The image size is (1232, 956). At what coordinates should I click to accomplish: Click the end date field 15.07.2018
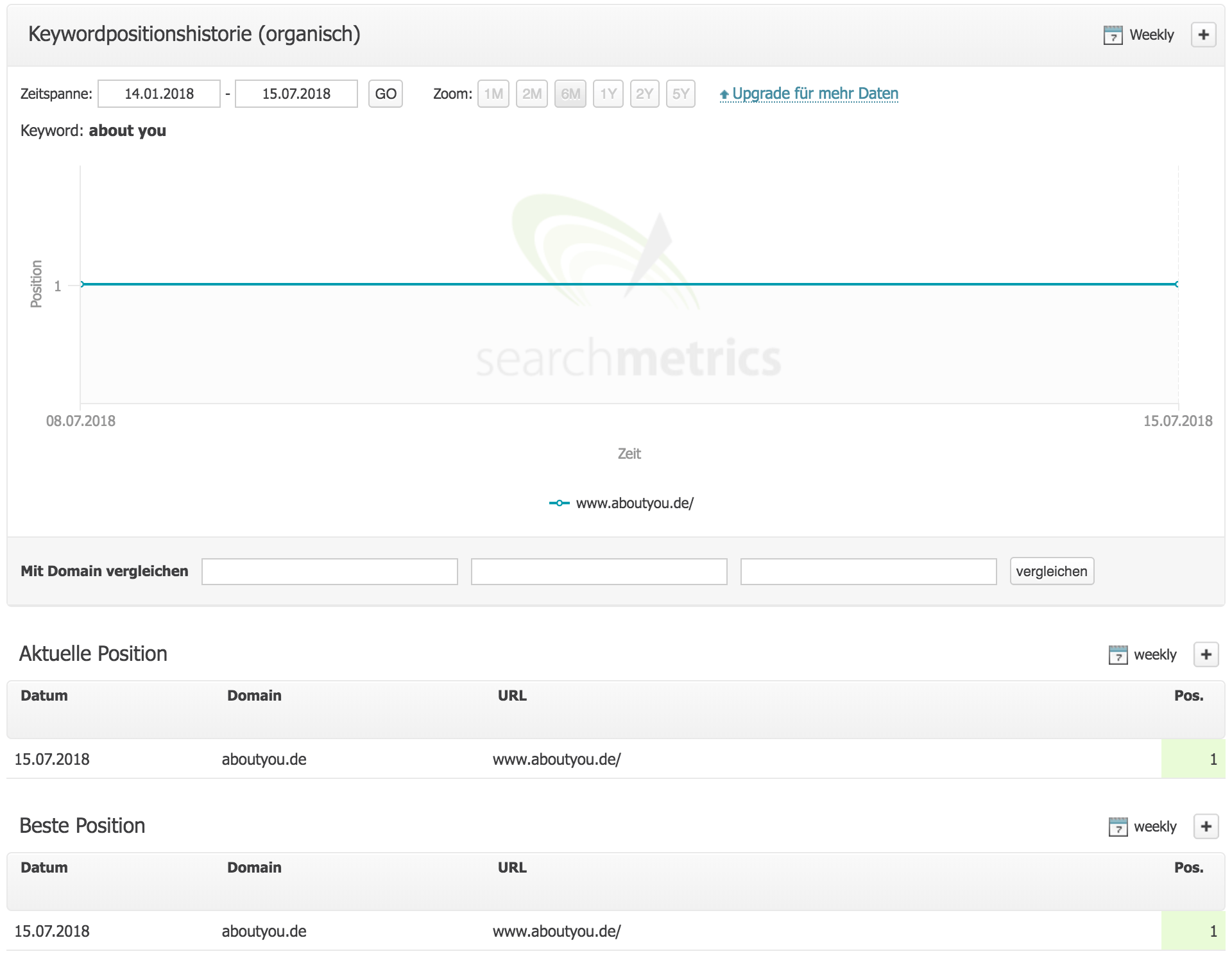(296, 94)
